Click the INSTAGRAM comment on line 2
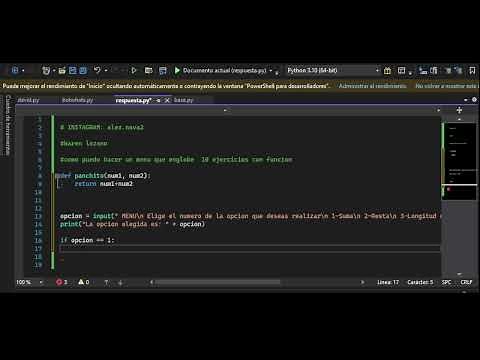Image resolution: width=480 pixels, height=360 pixels. pos(102,127)
